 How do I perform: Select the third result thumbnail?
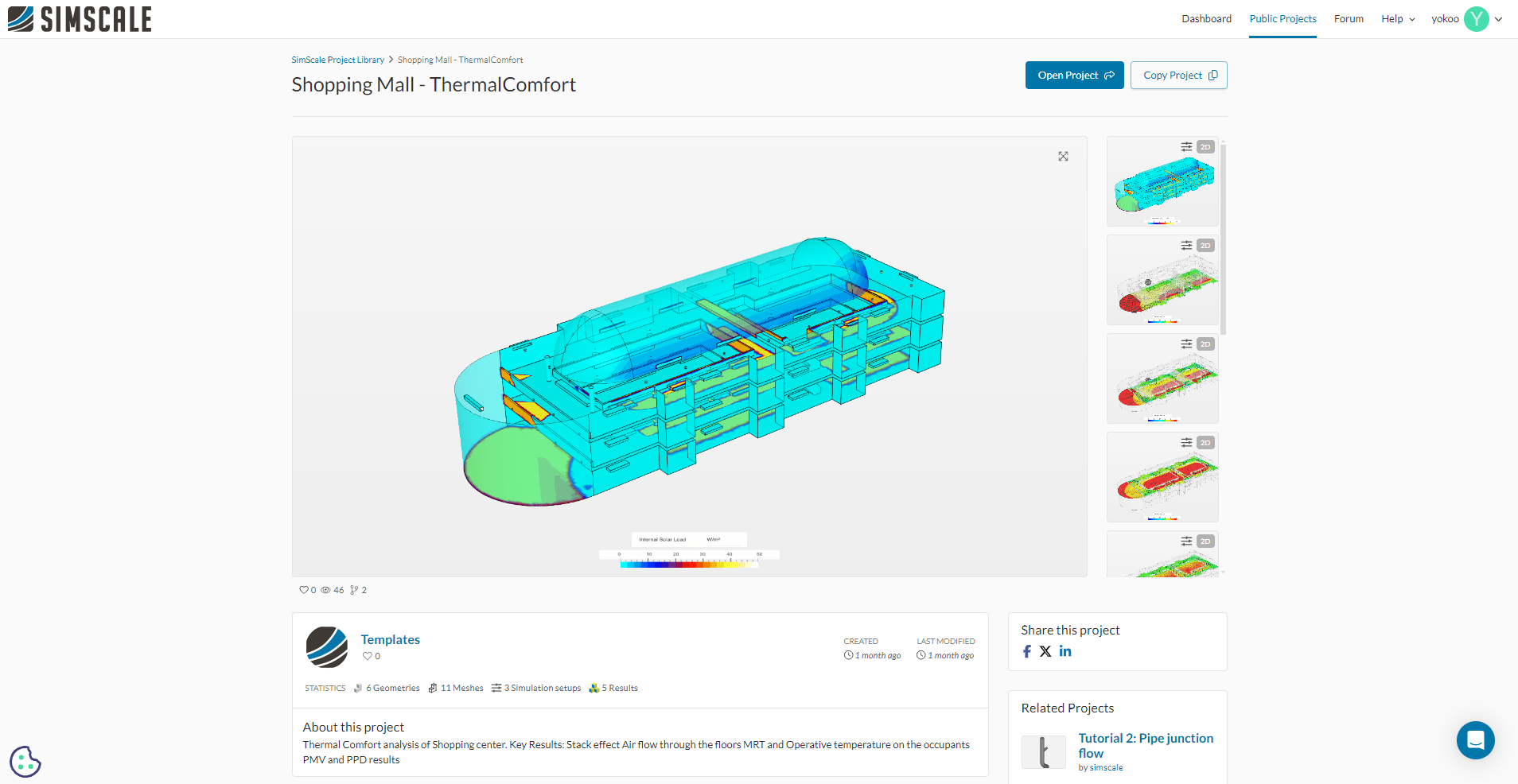(x=1162, y=378)
